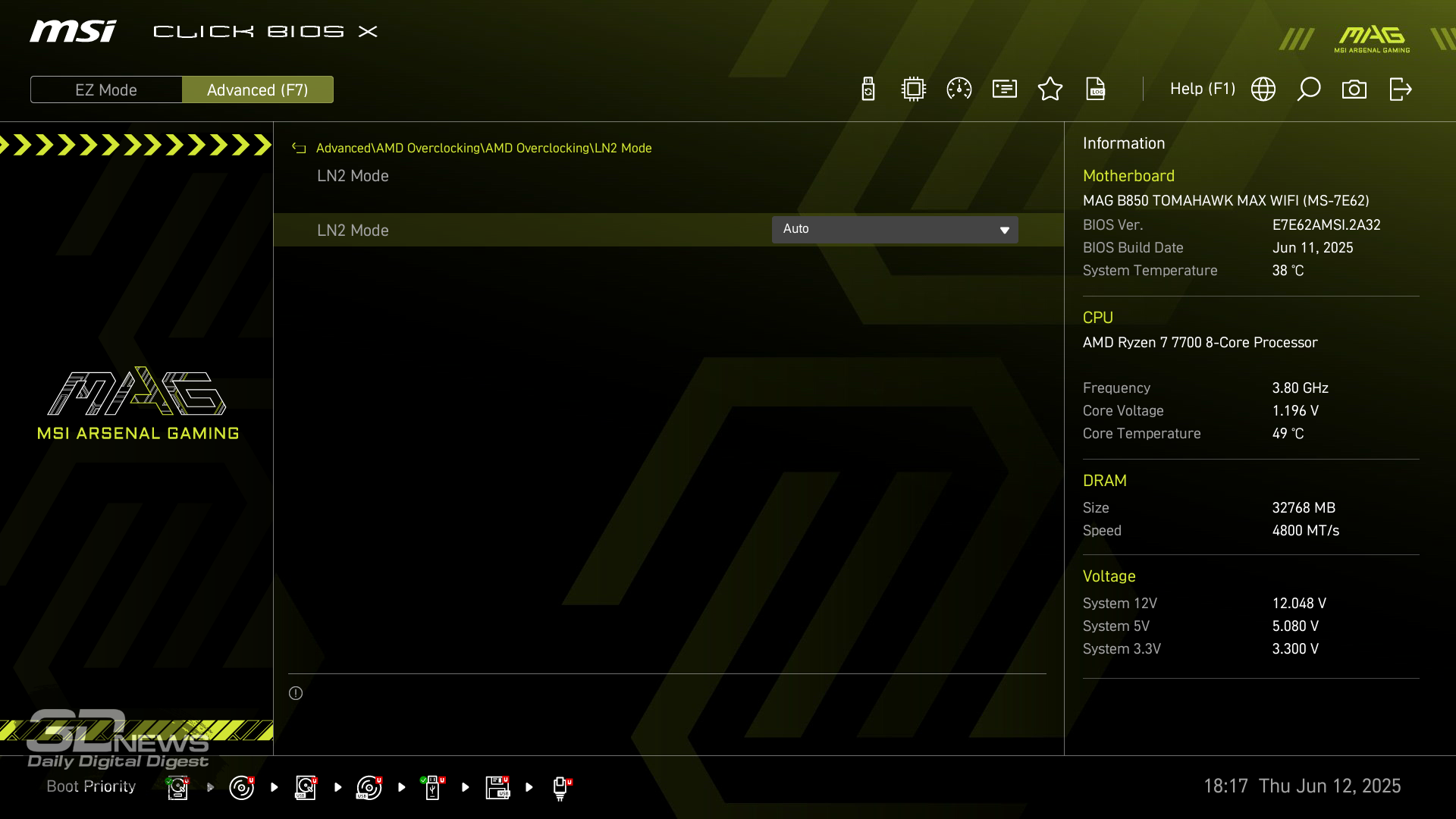Select the Advanced (F7) tab
This screenshot has width=1456, height=819.
pos(258,89)
